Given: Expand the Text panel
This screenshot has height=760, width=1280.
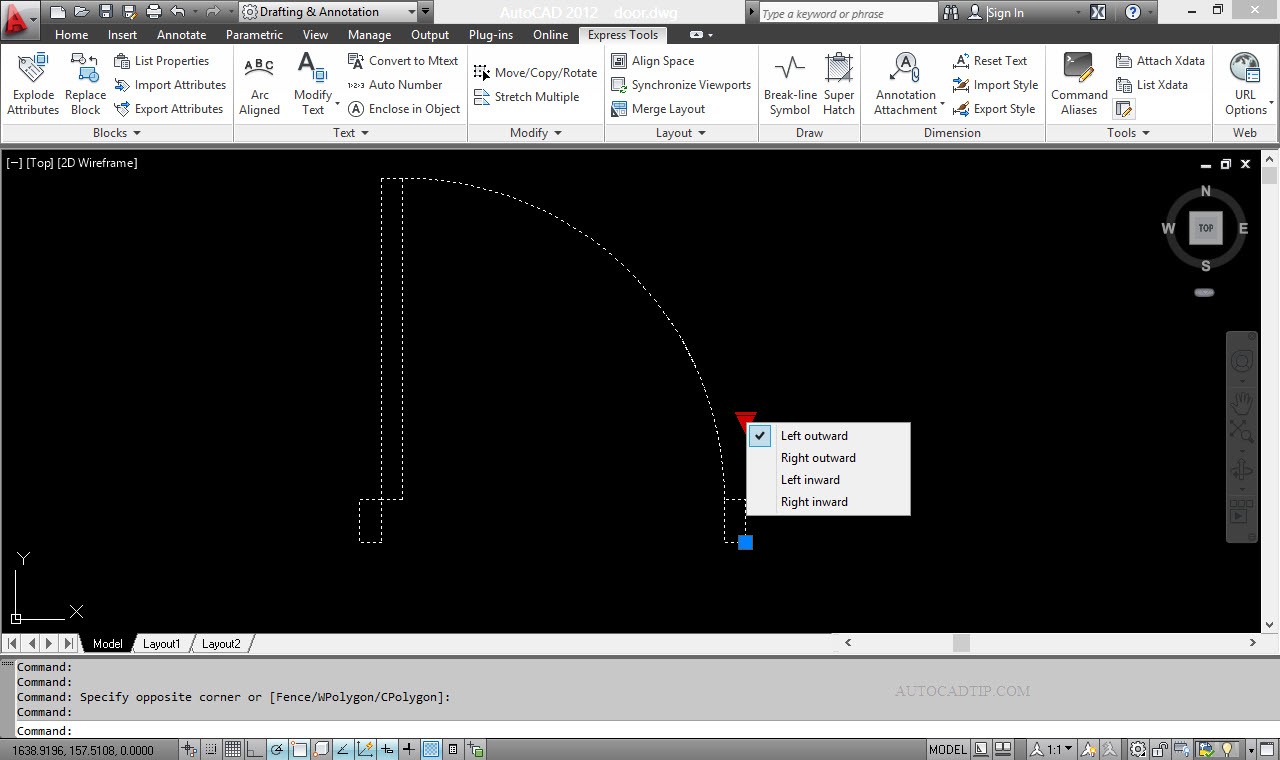Looking at the screenshot, I should 350,133.
